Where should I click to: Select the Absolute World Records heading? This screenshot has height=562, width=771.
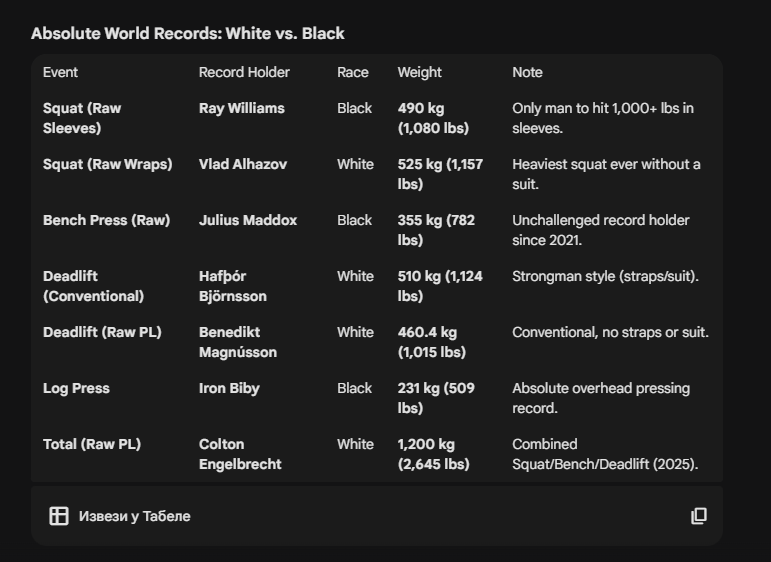coord(187,33)
